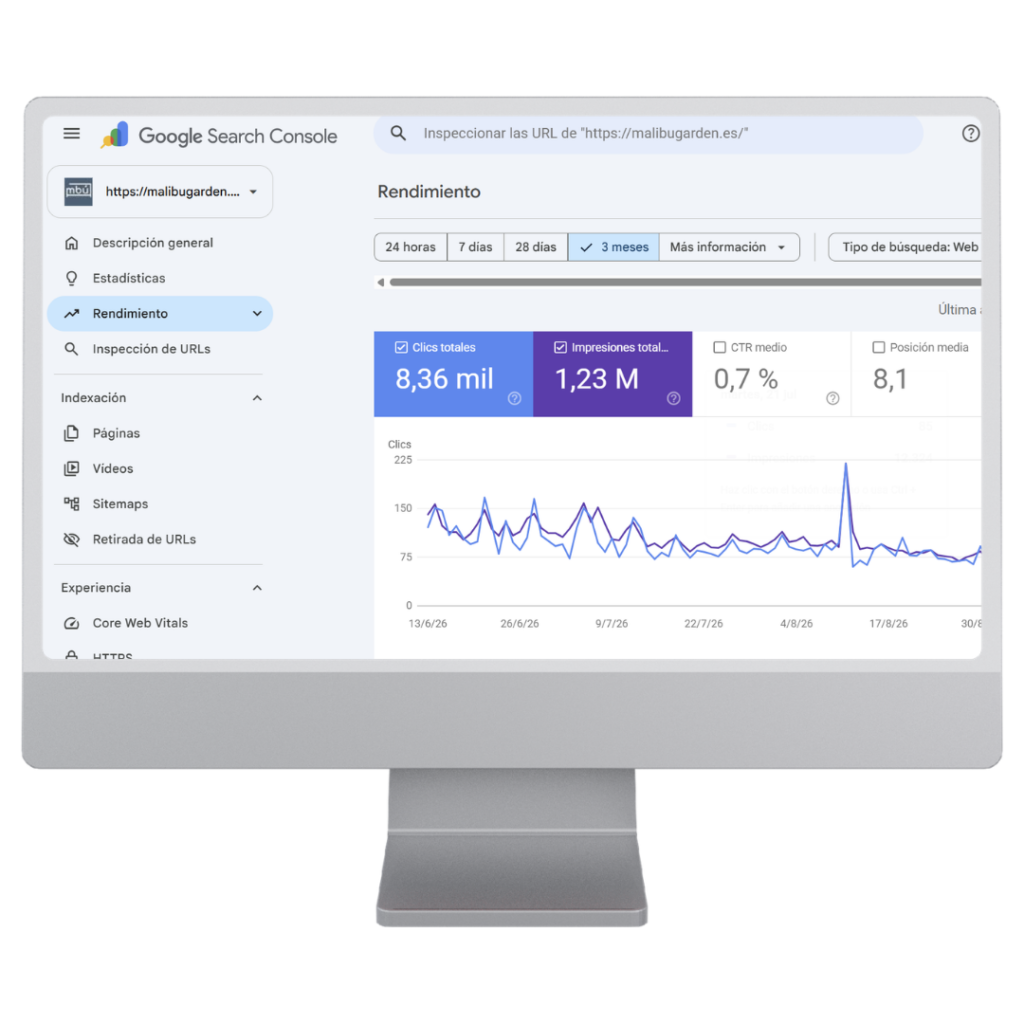Screen dimensions: 1024x1024
Task: Click the help icon on Clics totales card
Action: tap(515, 398)
